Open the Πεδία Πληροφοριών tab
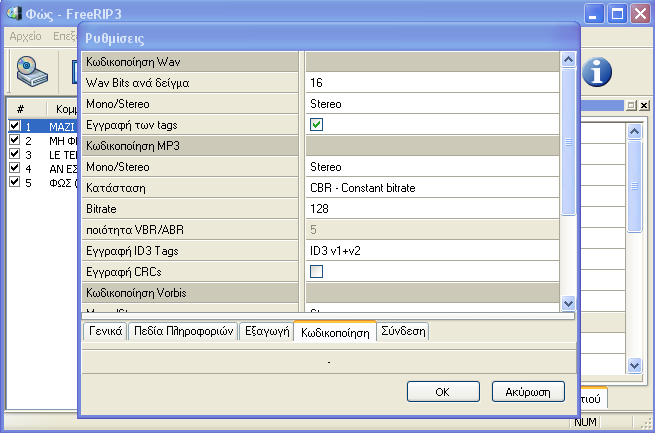The image size is (655, 433). click(181, 332)
